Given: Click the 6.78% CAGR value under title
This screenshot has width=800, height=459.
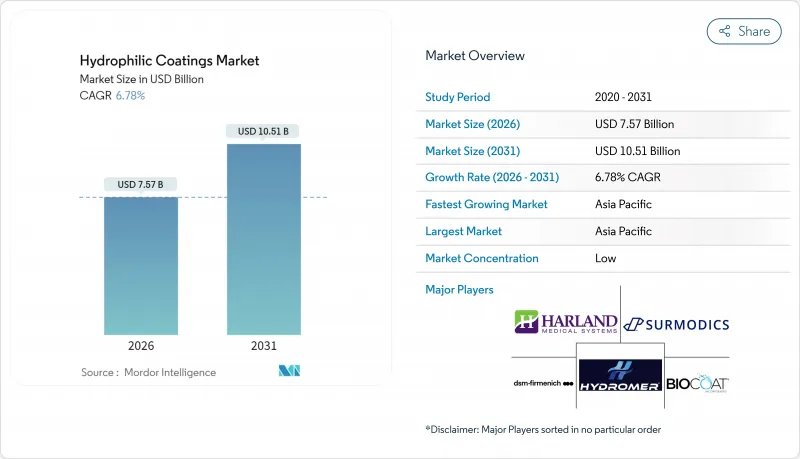Looking at the screenshot, I should point(130,95).
